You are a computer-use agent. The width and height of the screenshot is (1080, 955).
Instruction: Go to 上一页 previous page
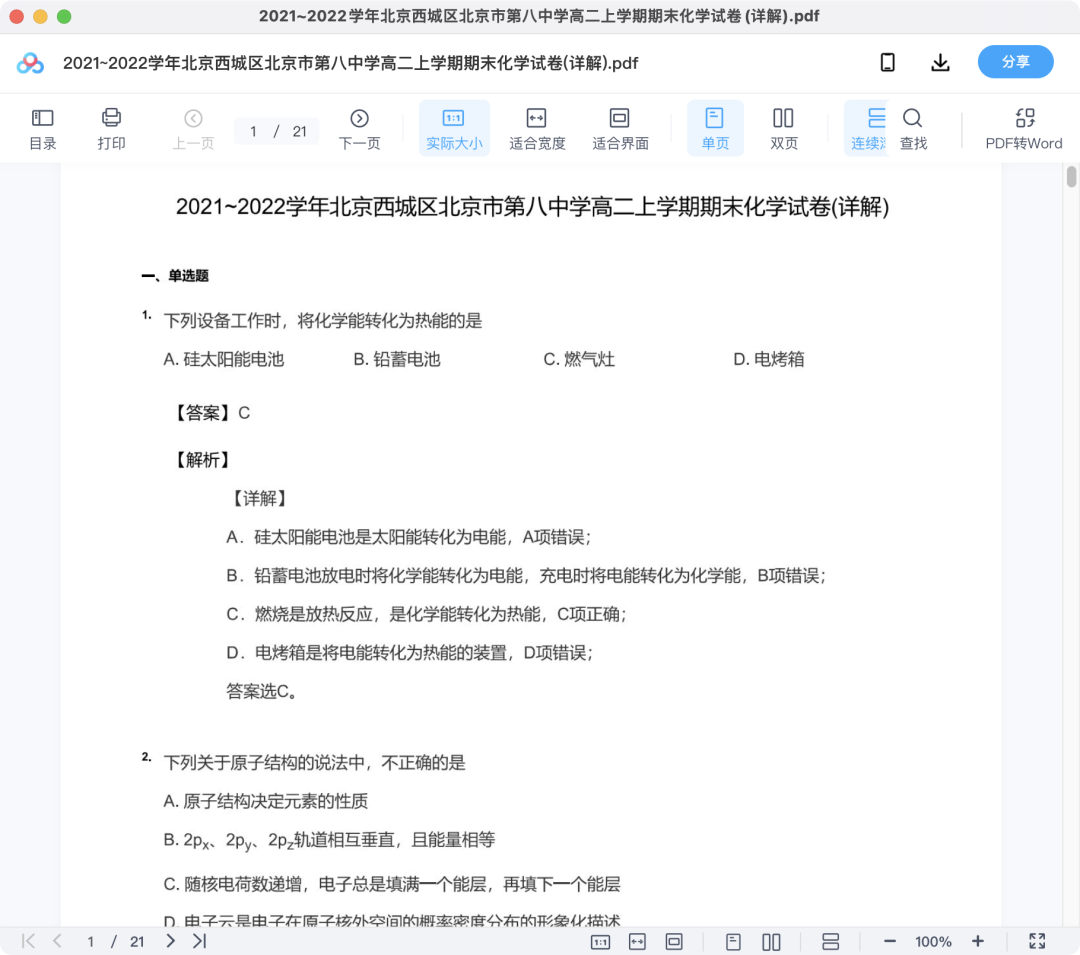193,128
